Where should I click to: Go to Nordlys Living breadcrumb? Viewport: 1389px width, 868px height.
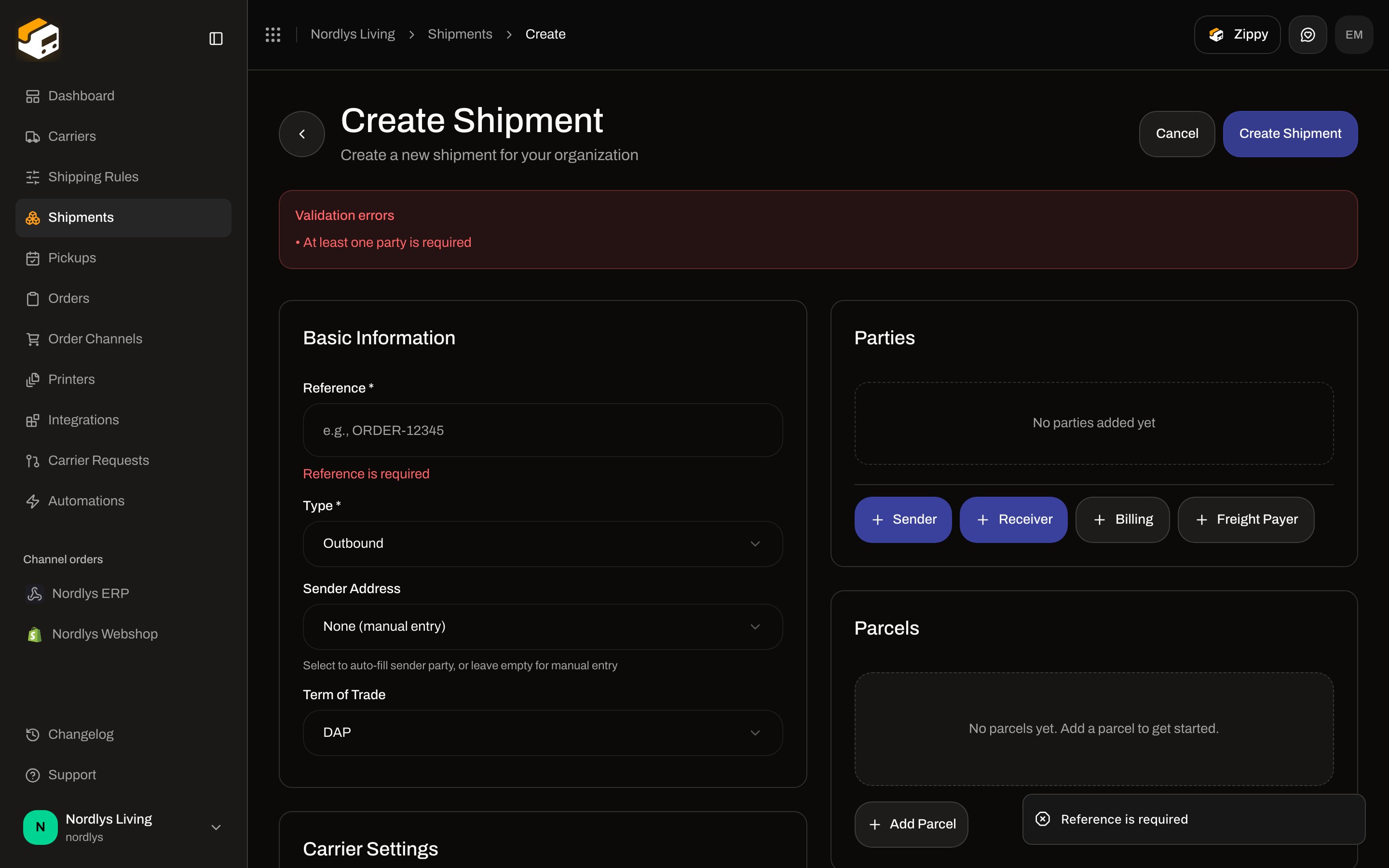coord(353,34)
